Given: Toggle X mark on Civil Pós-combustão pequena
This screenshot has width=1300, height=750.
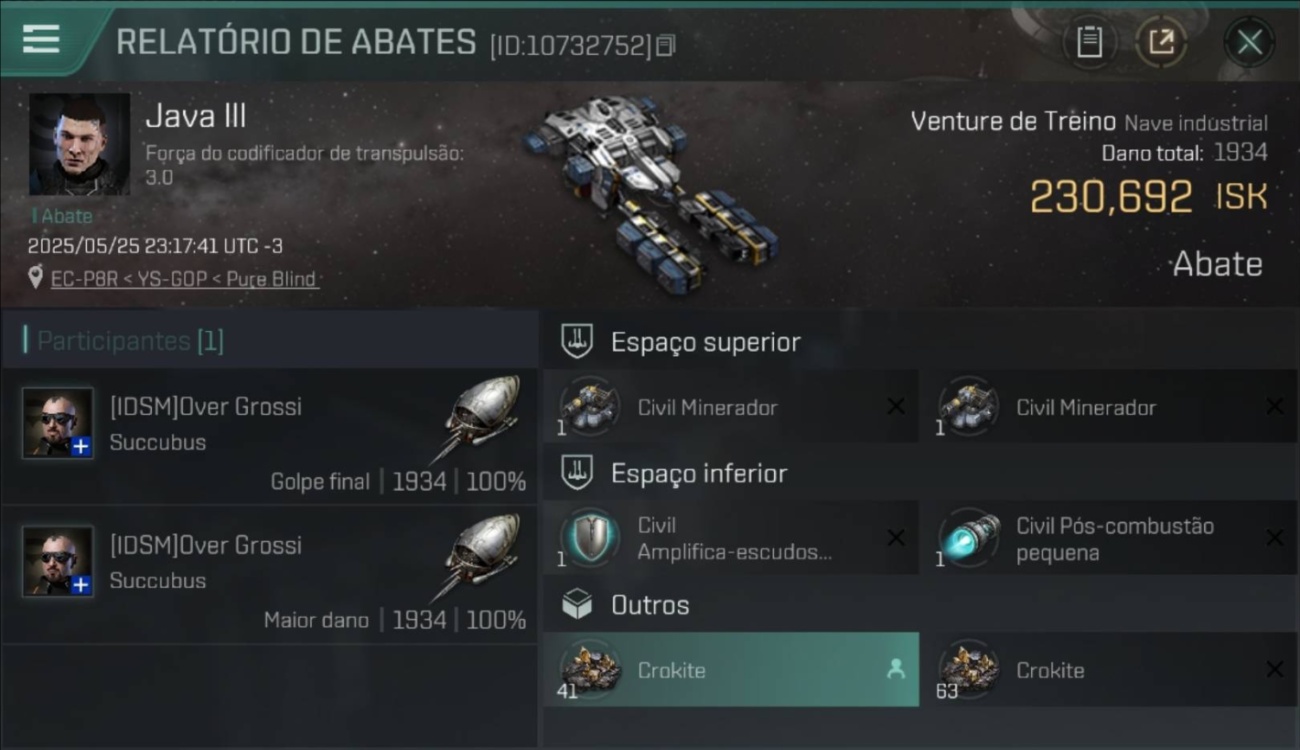Looking at the screenshot, I should click(x=1274, y=538).
